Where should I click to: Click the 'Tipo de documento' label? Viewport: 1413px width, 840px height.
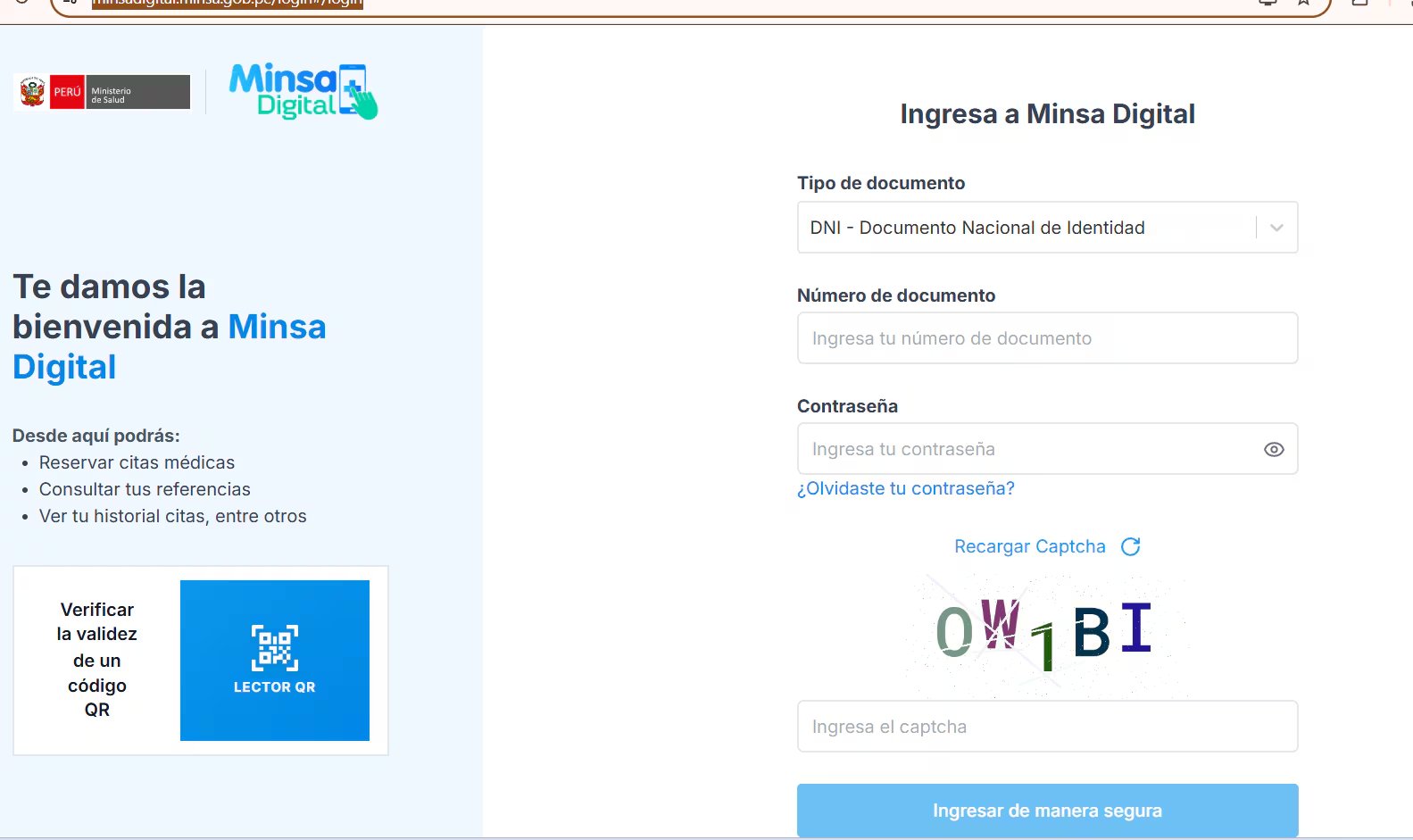(x=881, y=183)
